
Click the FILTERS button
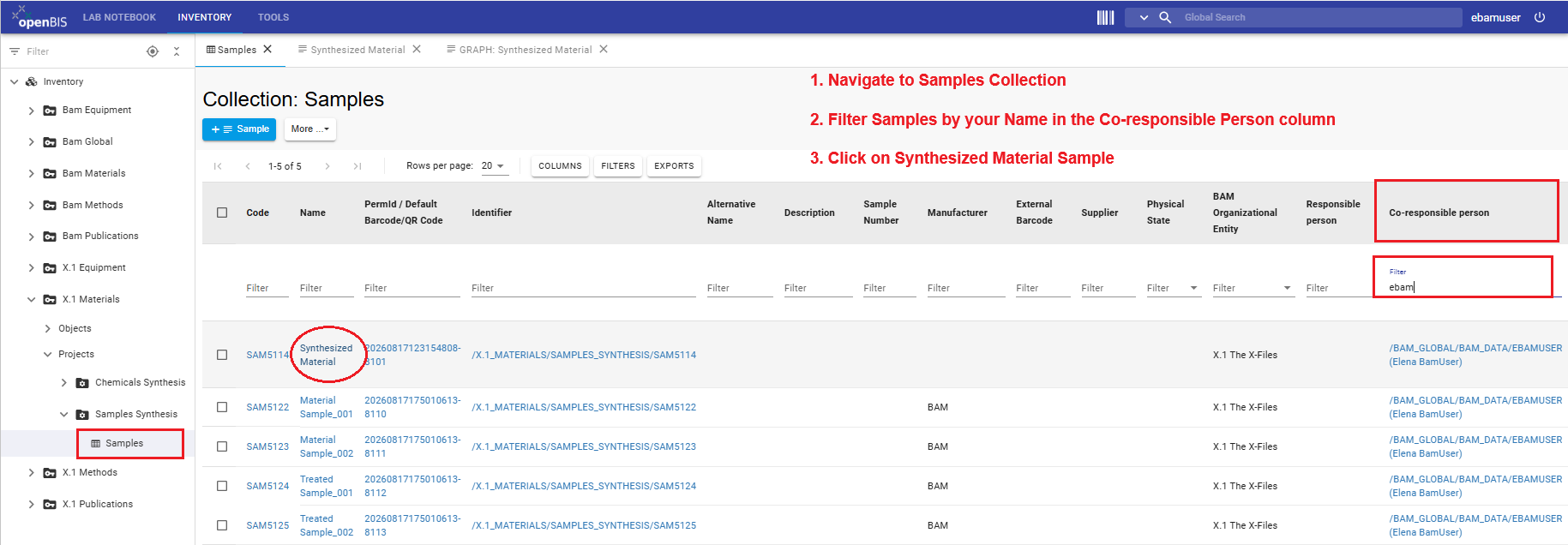pyautogui.click(x=618, y=166)
